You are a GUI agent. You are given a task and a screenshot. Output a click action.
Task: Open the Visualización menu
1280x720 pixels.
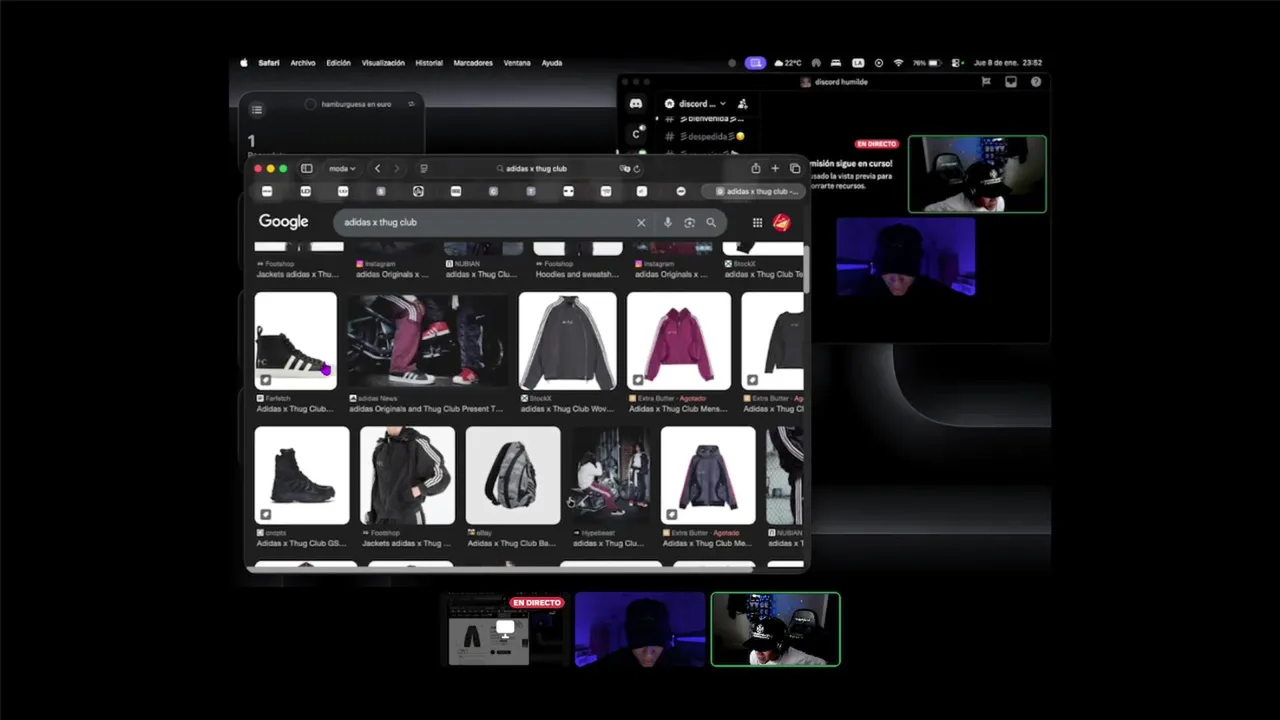pos(383,63)
